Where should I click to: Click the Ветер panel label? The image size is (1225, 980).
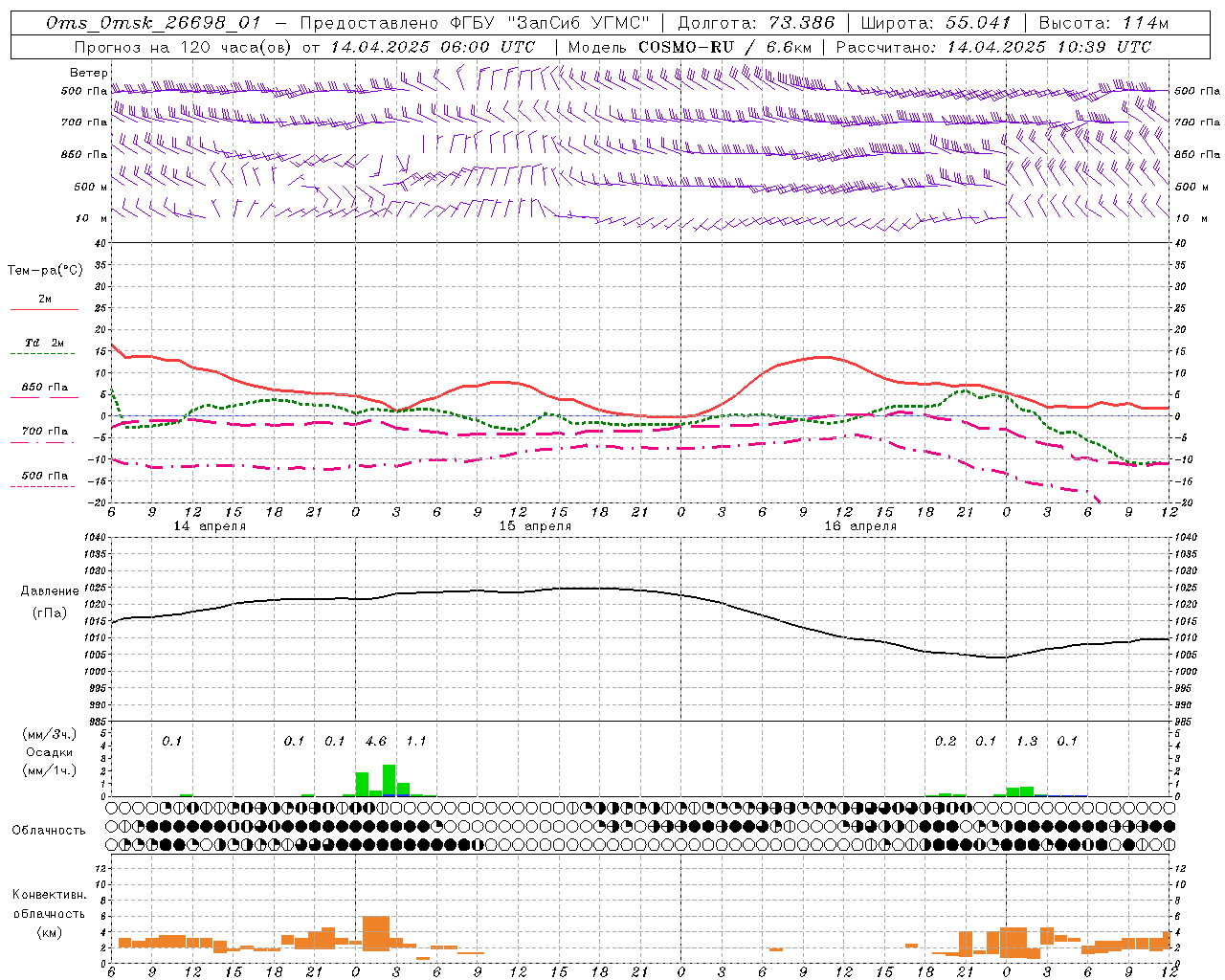(89, 73)
